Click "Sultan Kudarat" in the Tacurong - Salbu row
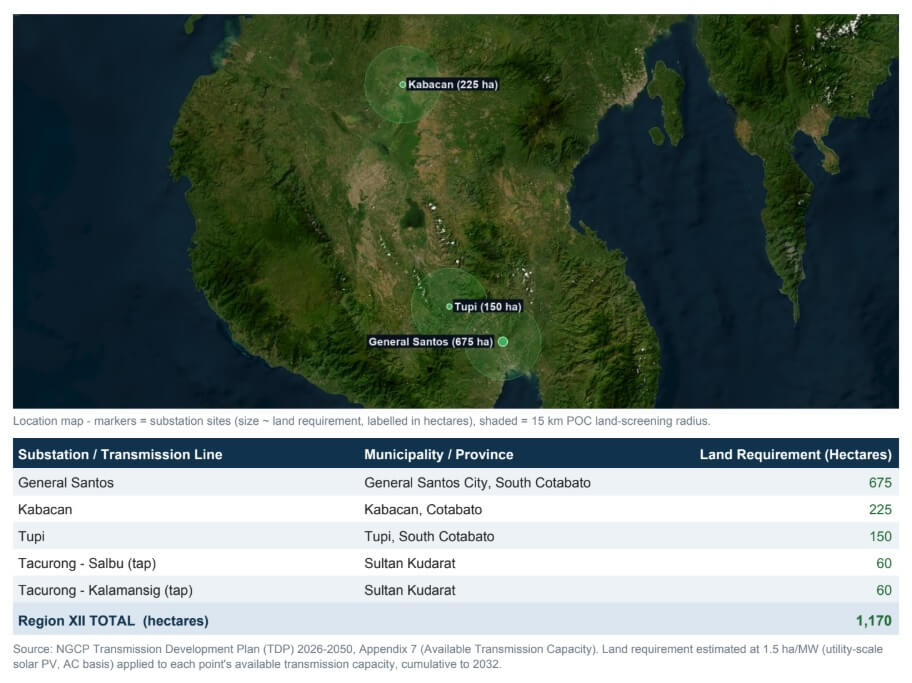The width and height of the screenshot is (912, 683). (x=409, y=563)
